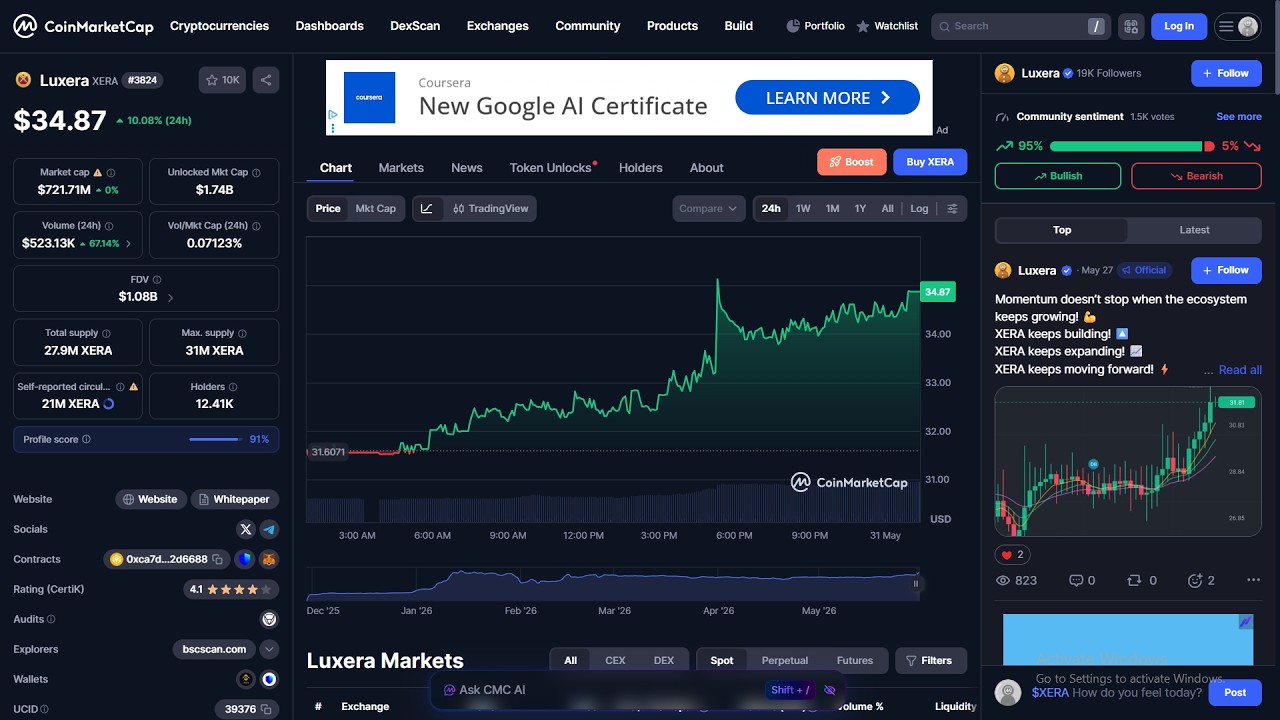This screenshot has width=1280, height=720.
Task: Open the hamburger profile menu
Action: point(1237,26)
